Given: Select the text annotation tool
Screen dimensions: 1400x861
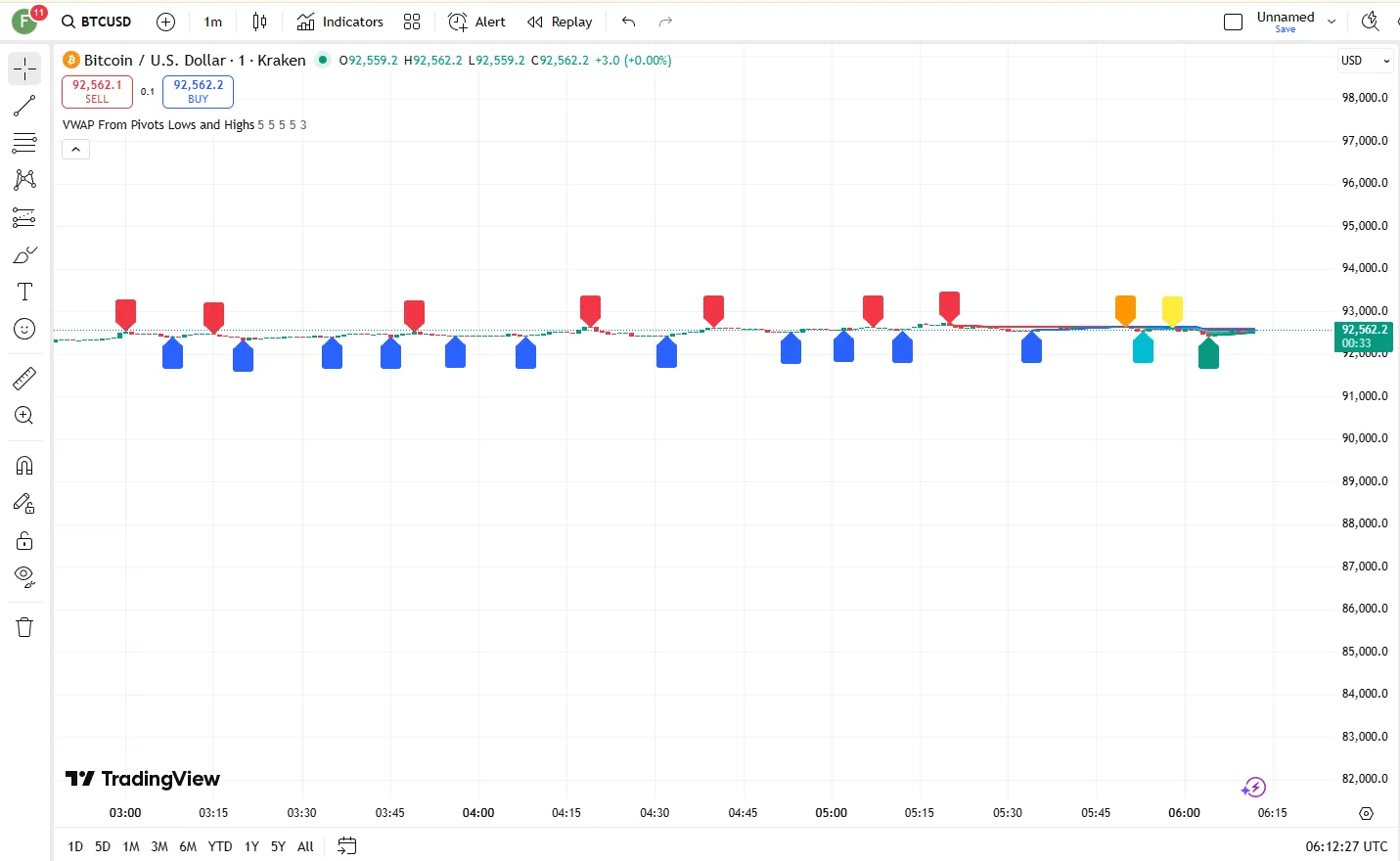Looking at the screenshot, I should (x=24, y=292).
